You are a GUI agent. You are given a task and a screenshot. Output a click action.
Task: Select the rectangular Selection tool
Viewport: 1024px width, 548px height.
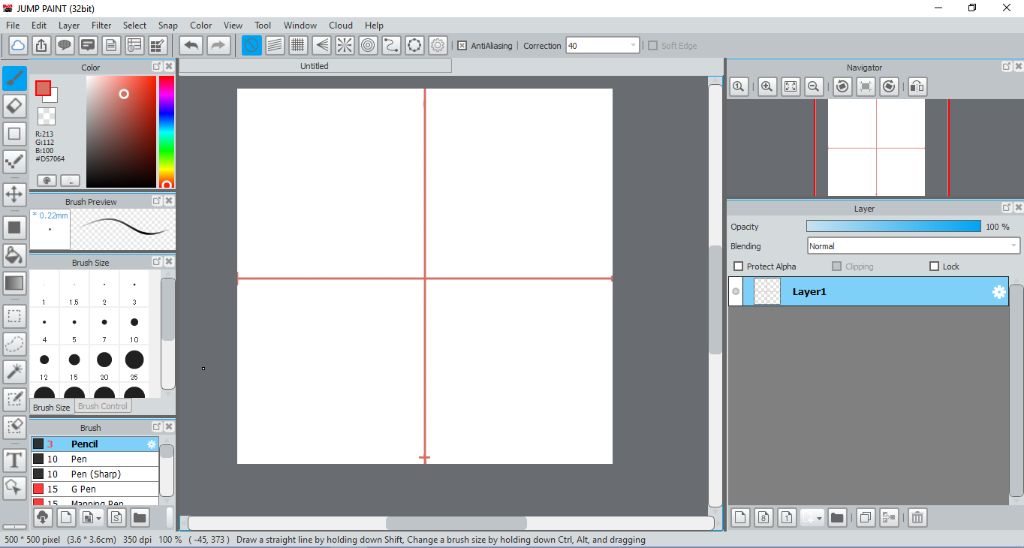14,317
